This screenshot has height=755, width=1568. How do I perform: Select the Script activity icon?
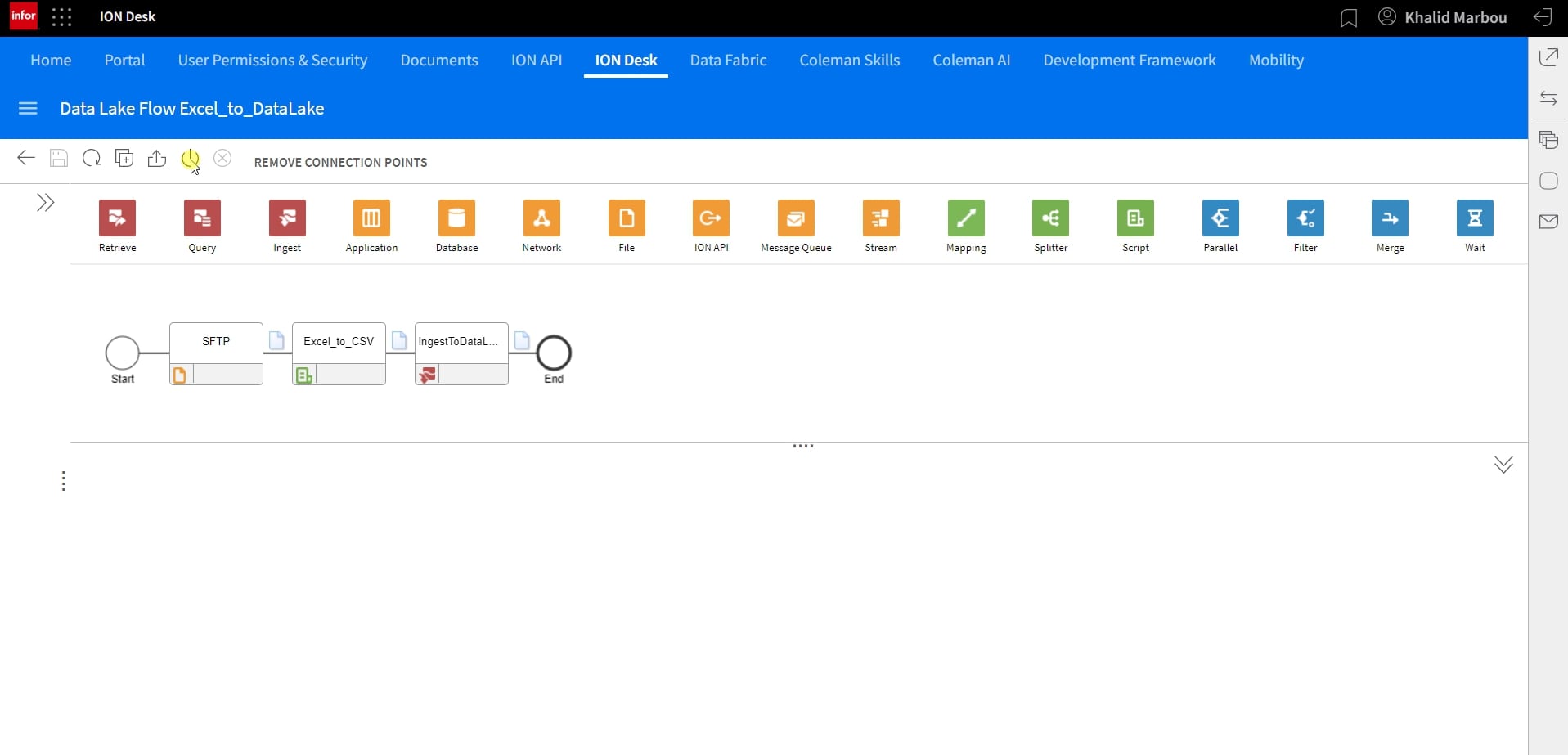click(x=1135, y=218)
